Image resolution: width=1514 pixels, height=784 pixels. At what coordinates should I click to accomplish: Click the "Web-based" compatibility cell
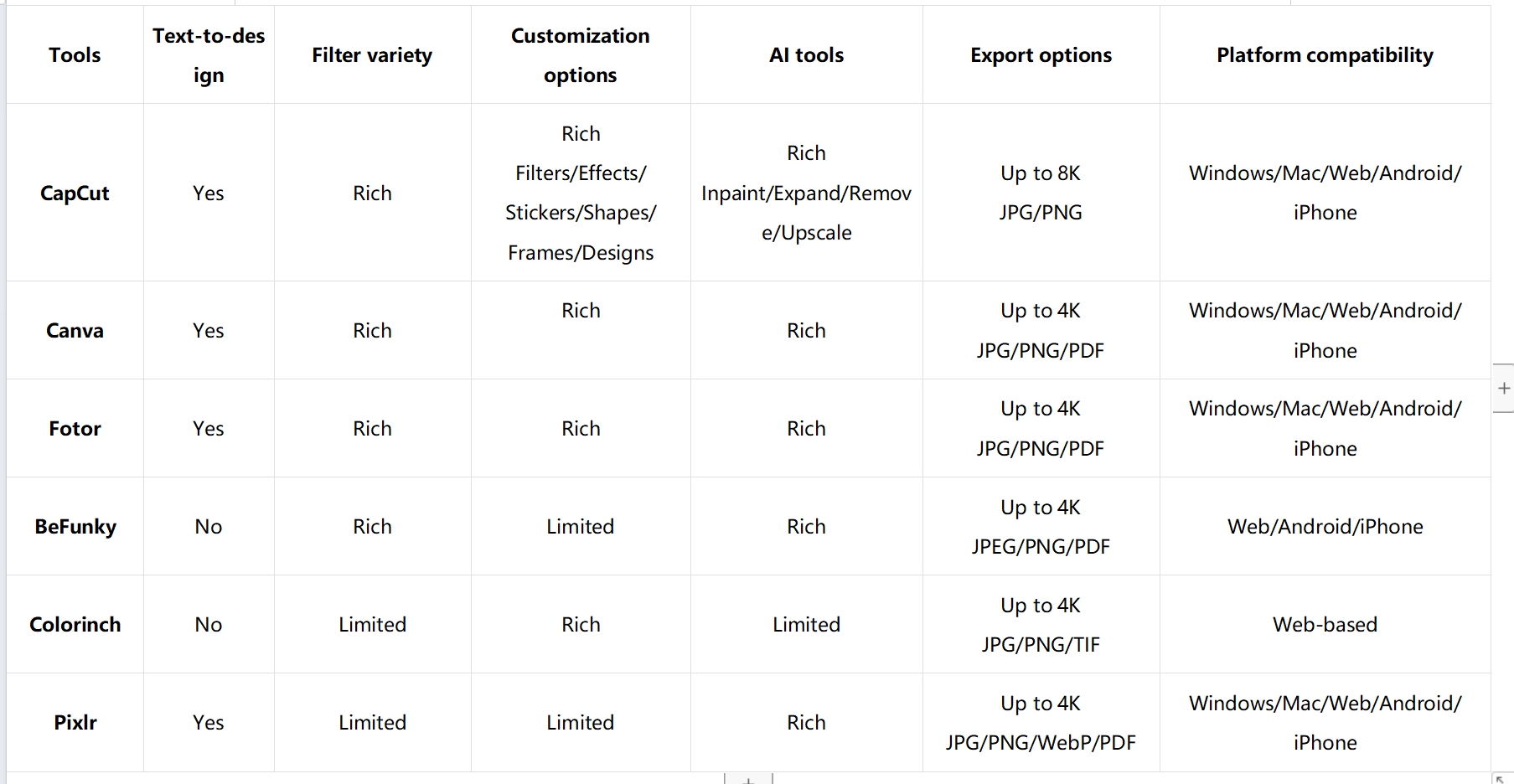pyautogui.click(x=1325, y=625)
